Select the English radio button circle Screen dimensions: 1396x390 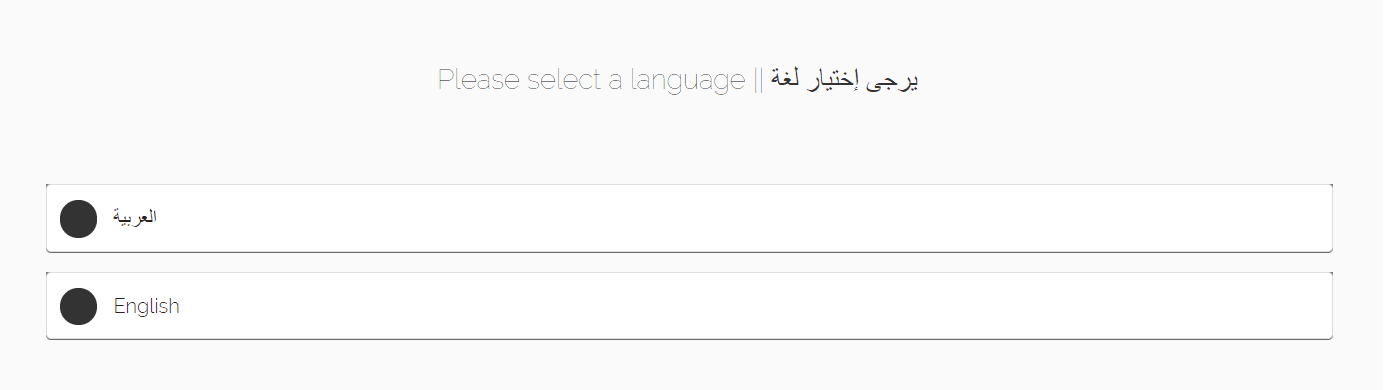coord(78,306)
